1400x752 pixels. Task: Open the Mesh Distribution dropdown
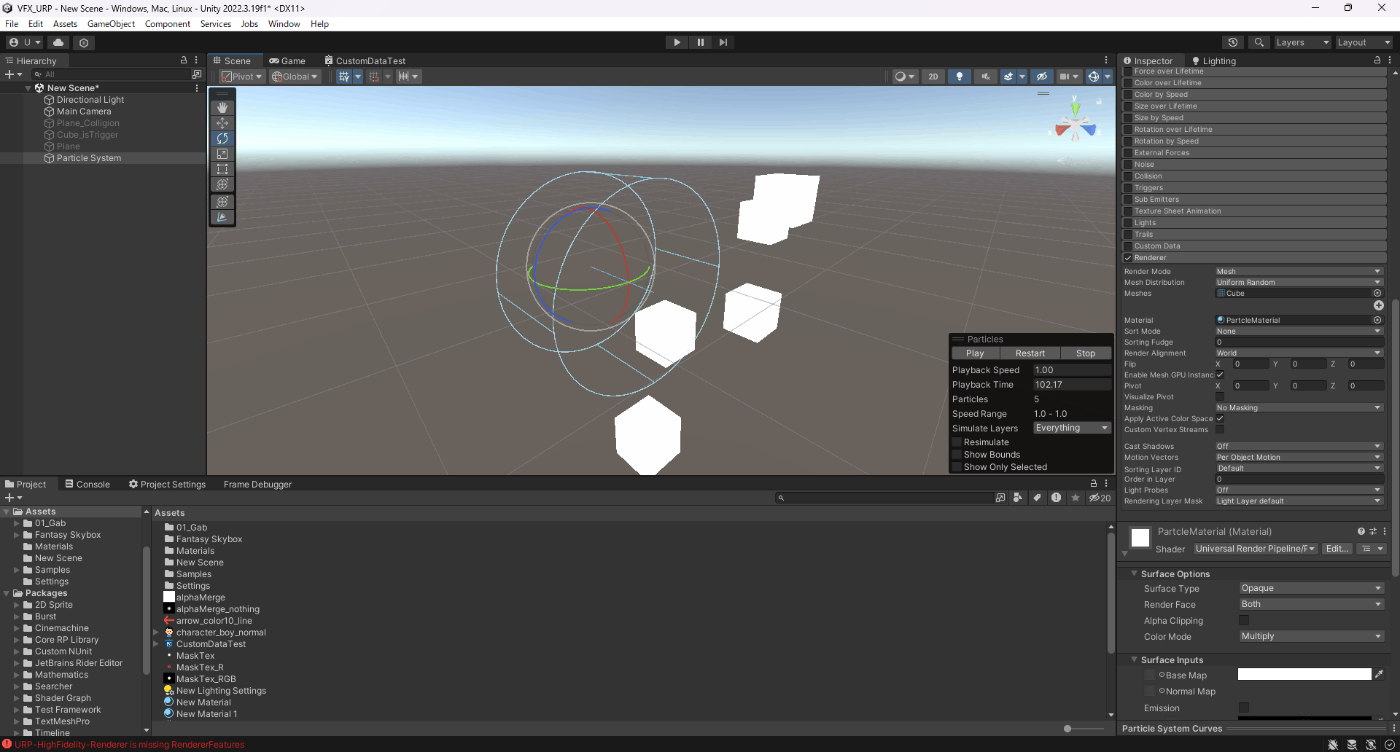pyautogui.click(x=1299, y=282)
